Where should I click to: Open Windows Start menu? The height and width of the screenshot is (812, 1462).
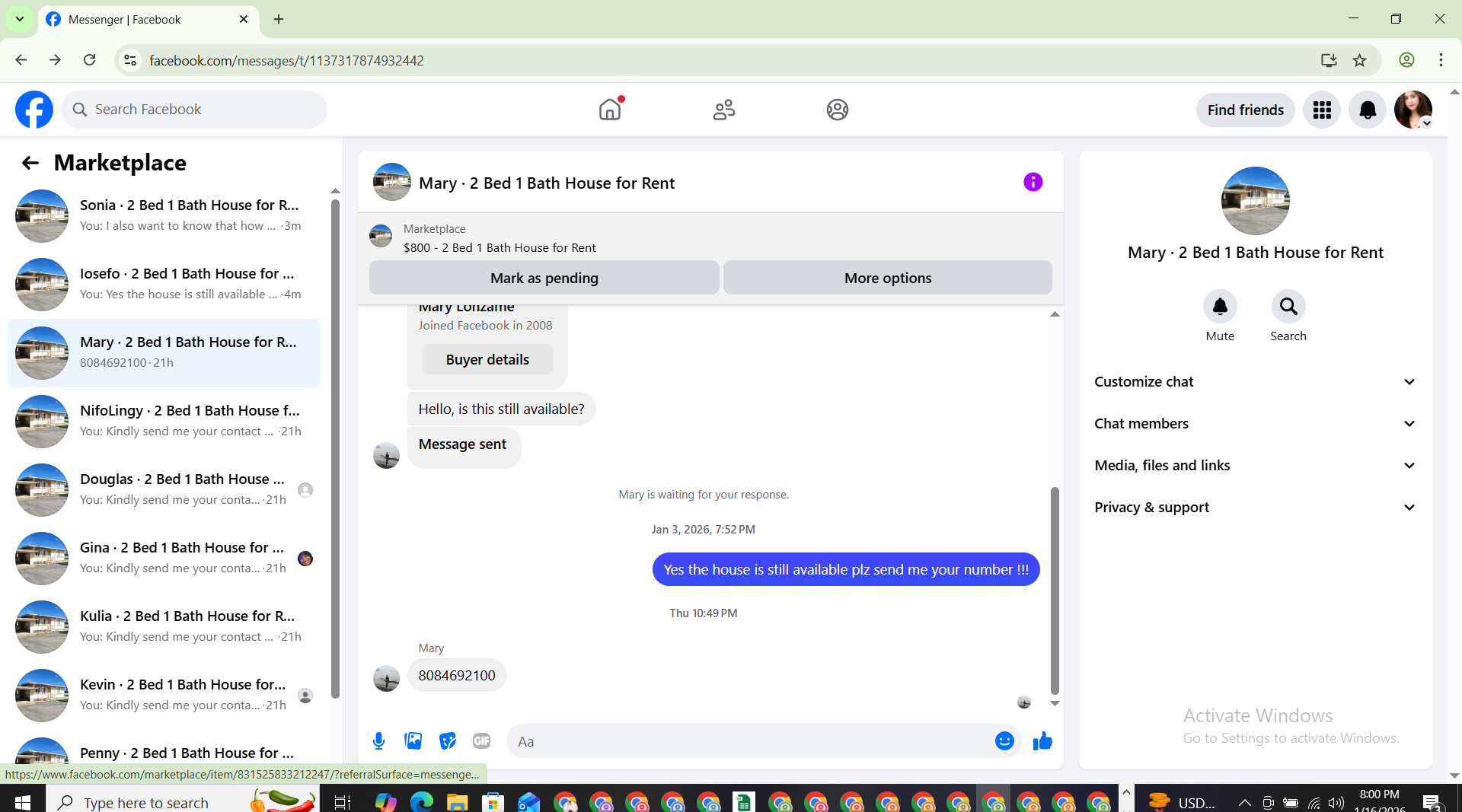tap(23, 802)
